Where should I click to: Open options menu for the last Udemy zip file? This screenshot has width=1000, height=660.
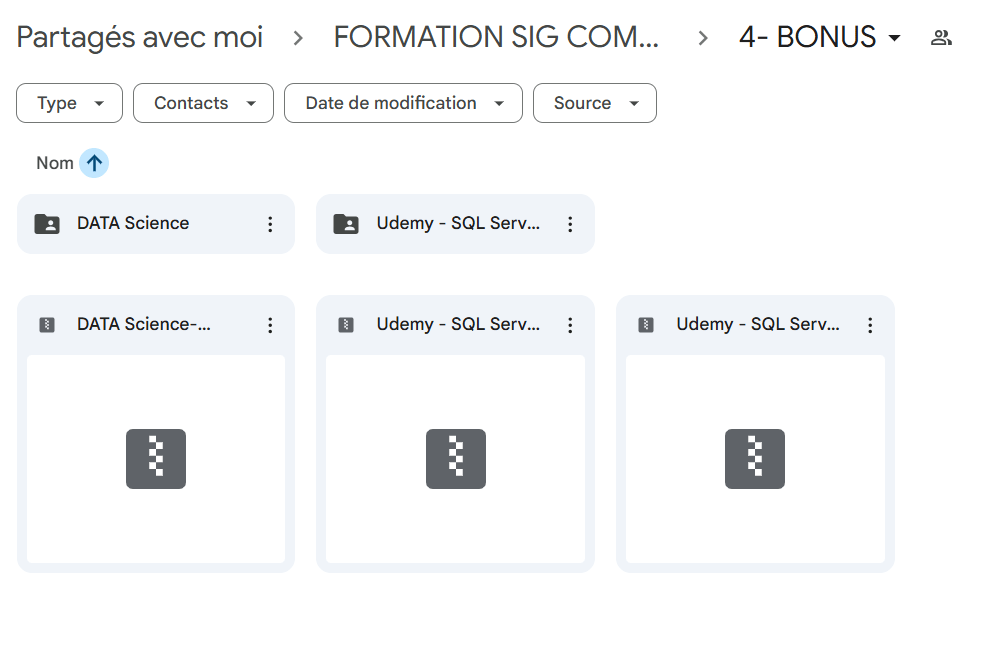point(870,325)
